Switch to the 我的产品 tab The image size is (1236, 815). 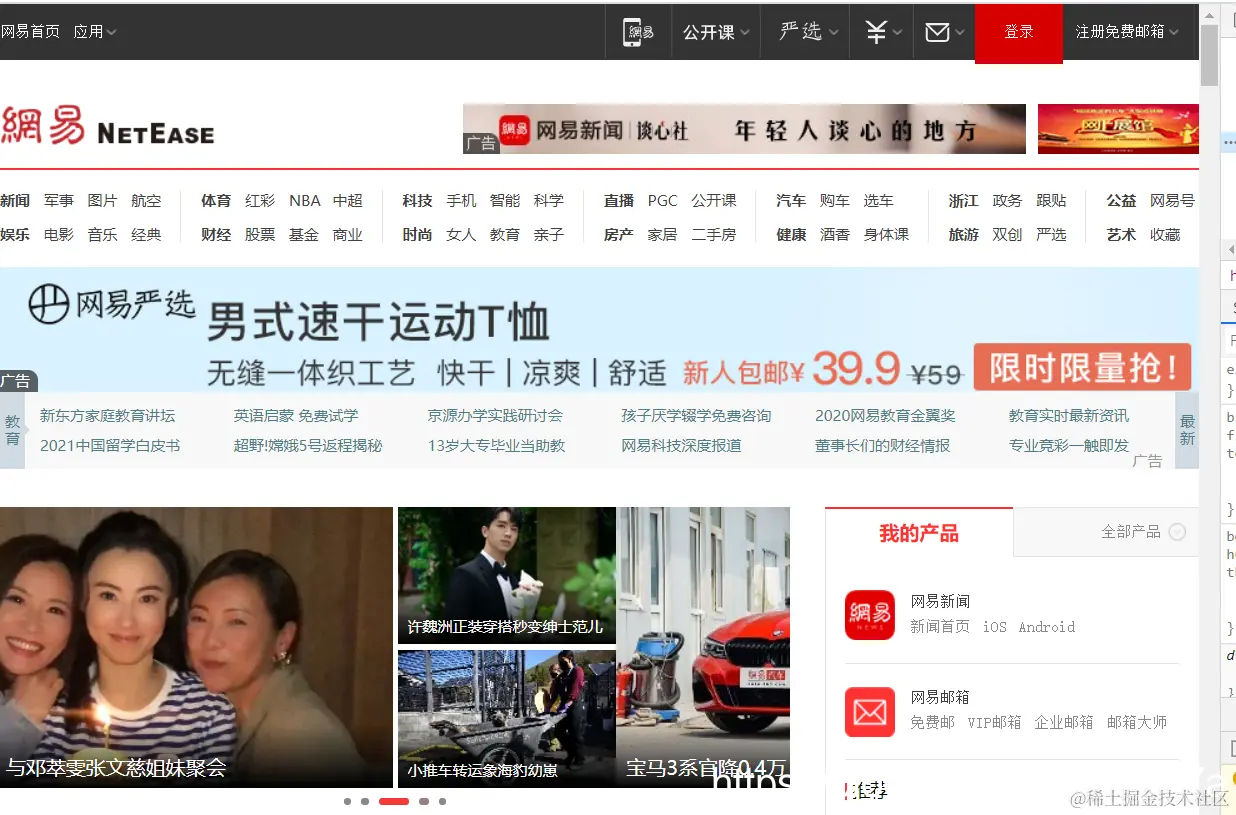pyautogui.click(x=918, y=533)
